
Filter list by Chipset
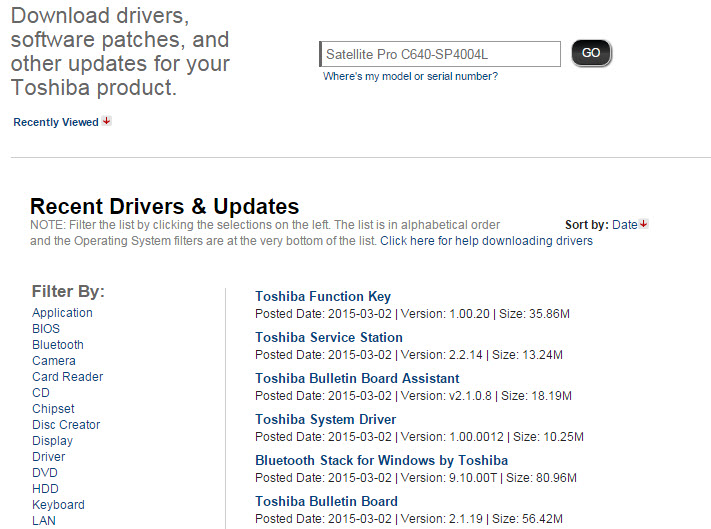53,409
